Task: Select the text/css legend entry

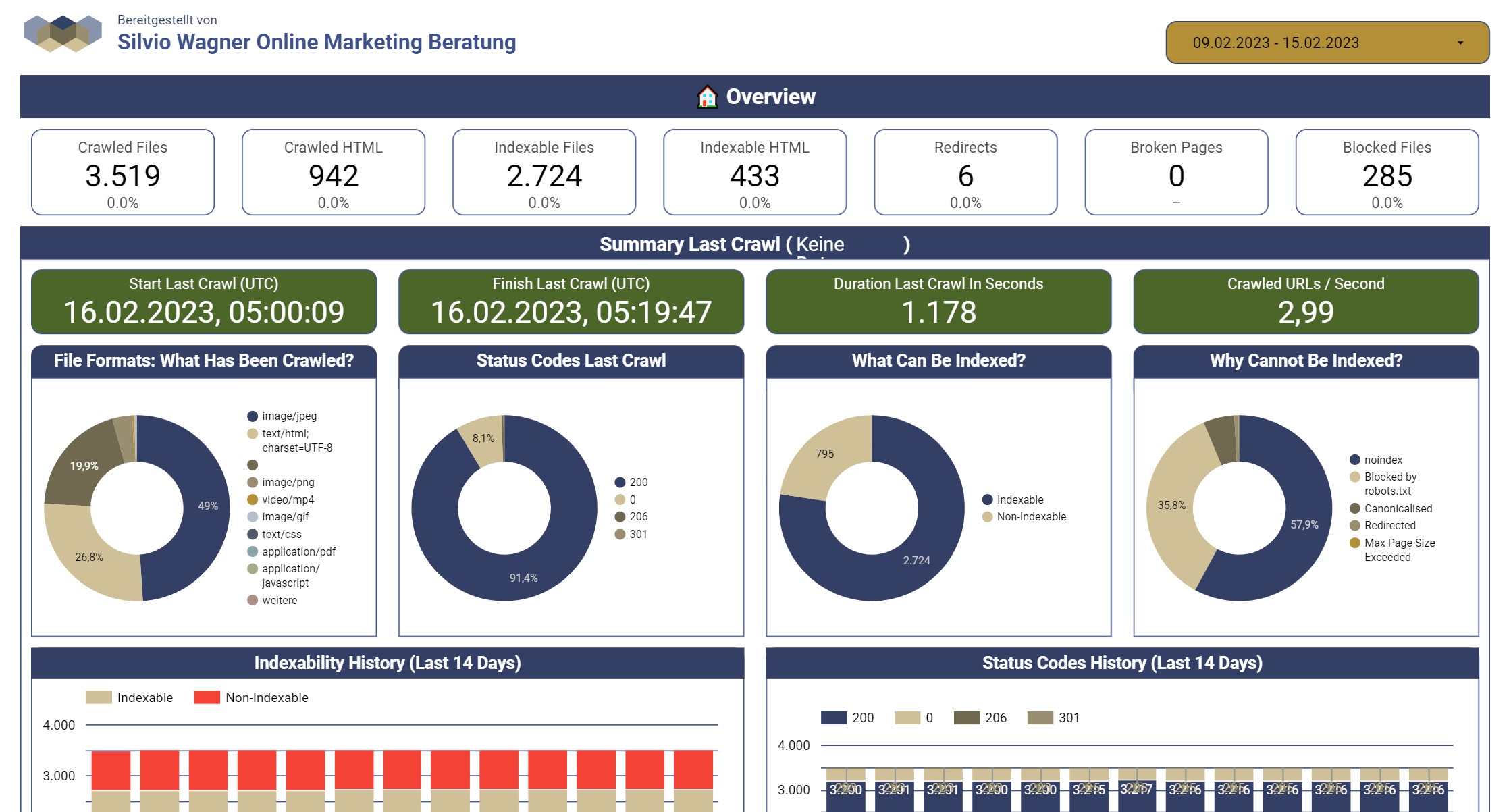Action: pyautogui.click(x=275, y=534)
